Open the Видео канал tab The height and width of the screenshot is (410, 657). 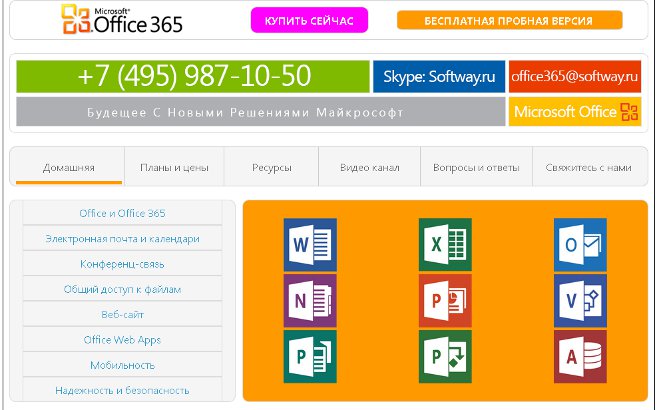pyautogui.click(x=370, y=167)
